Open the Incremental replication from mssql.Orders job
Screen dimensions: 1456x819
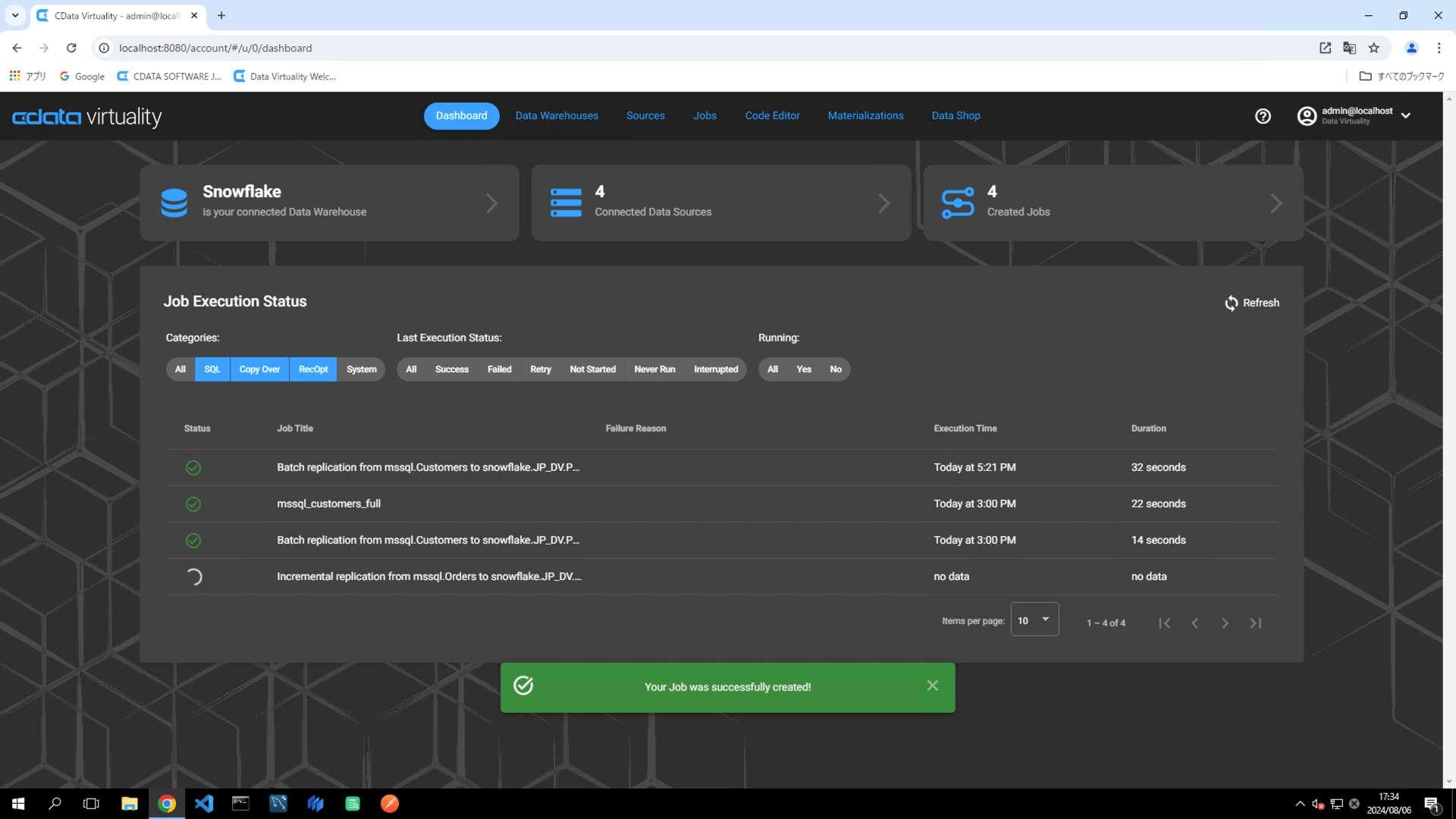pyautogui.click(x=428, y=576)
